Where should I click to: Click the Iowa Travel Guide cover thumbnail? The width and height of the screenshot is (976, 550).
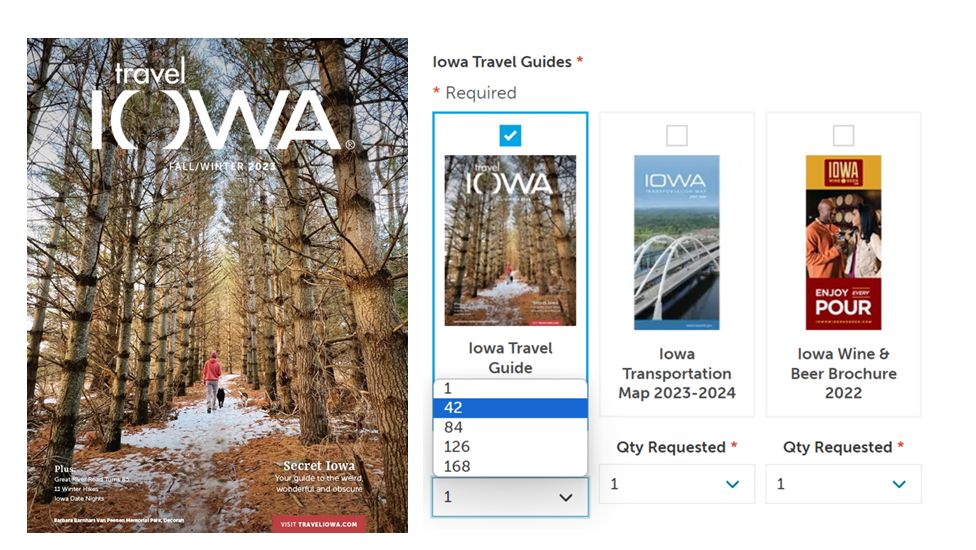pyautogui.click(x=510, y=240)
